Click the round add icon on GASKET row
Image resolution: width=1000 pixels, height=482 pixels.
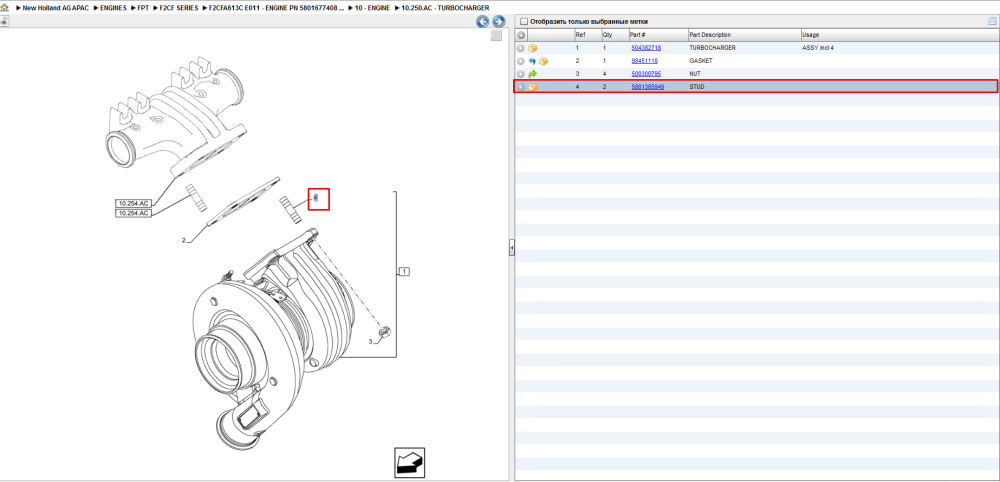[x=521, y=61]
